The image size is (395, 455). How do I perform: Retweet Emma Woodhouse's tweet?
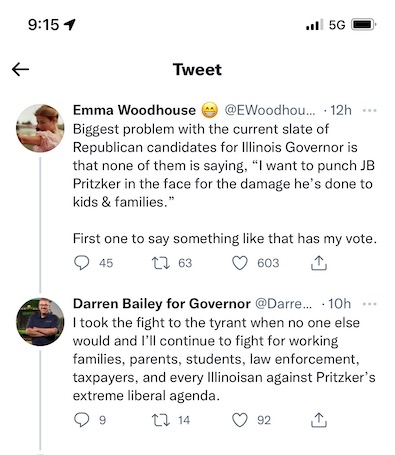coord(161,263)
